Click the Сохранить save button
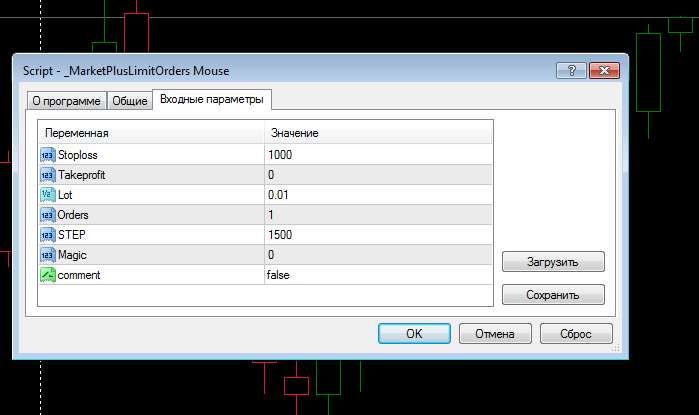 553,295
